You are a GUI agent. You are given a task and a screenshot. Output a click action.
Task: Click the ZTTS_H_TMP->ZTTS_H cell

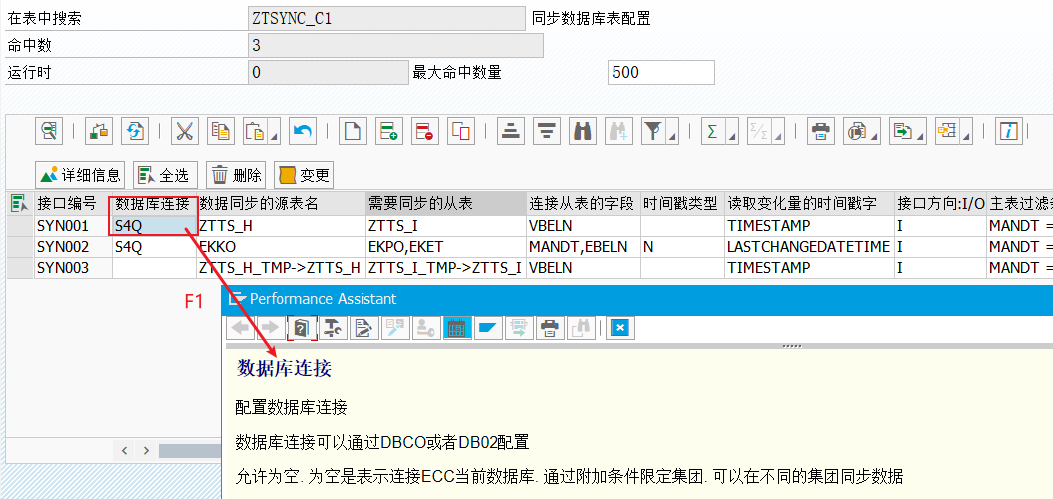[x=281, y=267]
